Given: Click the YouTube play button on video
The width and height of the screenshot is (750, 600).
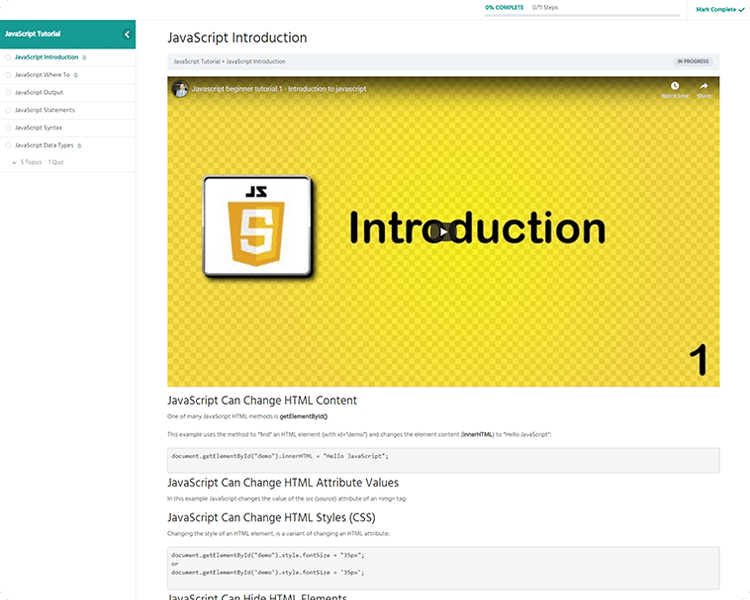Looking at the screenshot, I should pos(443,232).
